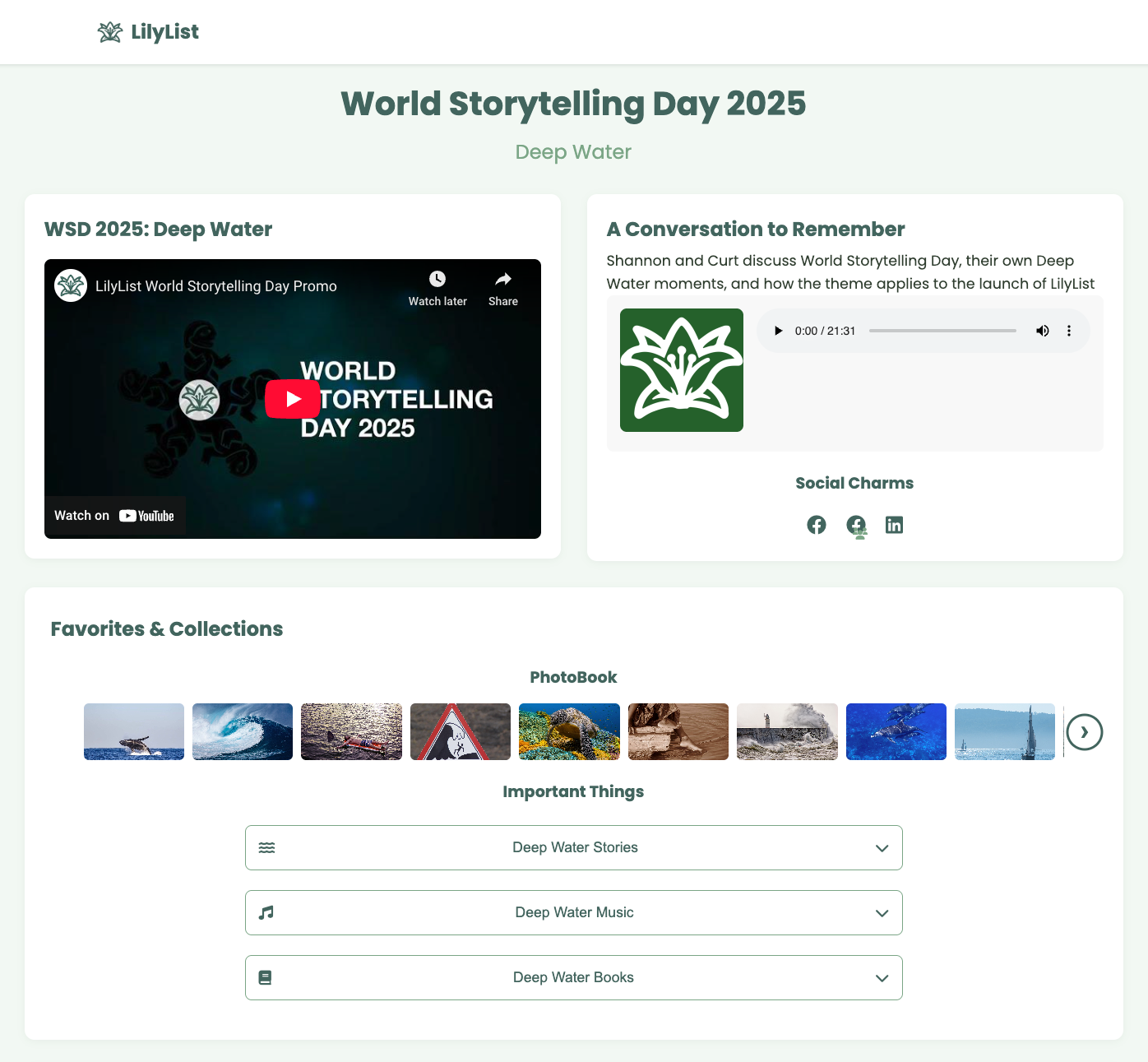Screen dimensions: 1148x1062
Task: Play the podcast audio conversation
Action: coord(778,331)
